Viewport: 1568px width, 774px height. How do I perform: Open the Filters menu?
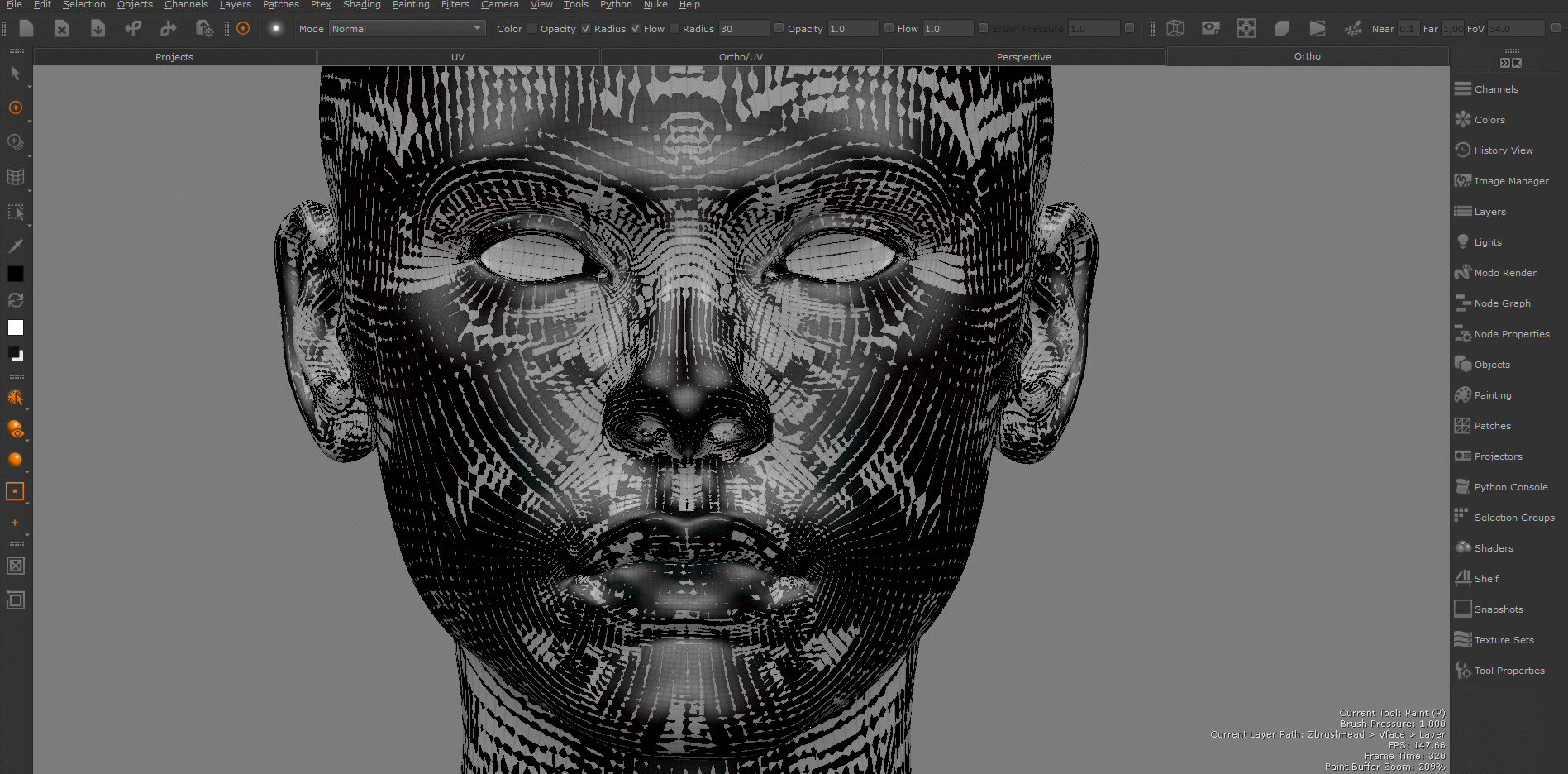[455, 5]
